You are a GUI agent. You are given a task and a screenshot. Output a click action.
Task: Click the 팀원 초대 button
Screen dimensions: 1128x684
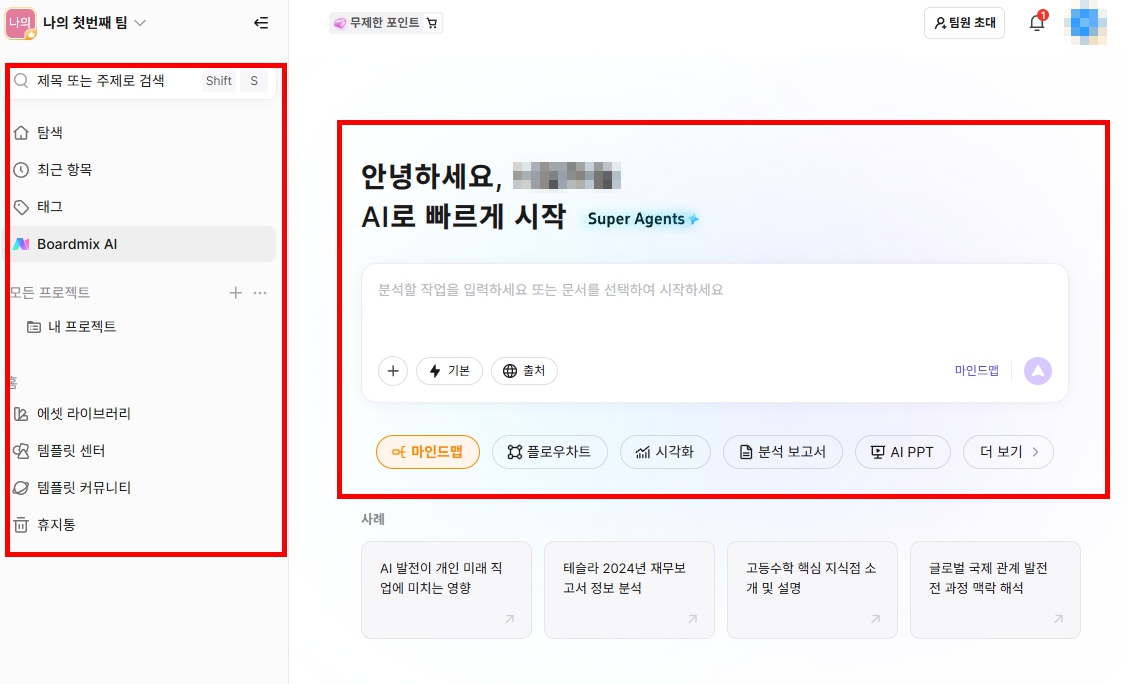(x=963, y=23)
